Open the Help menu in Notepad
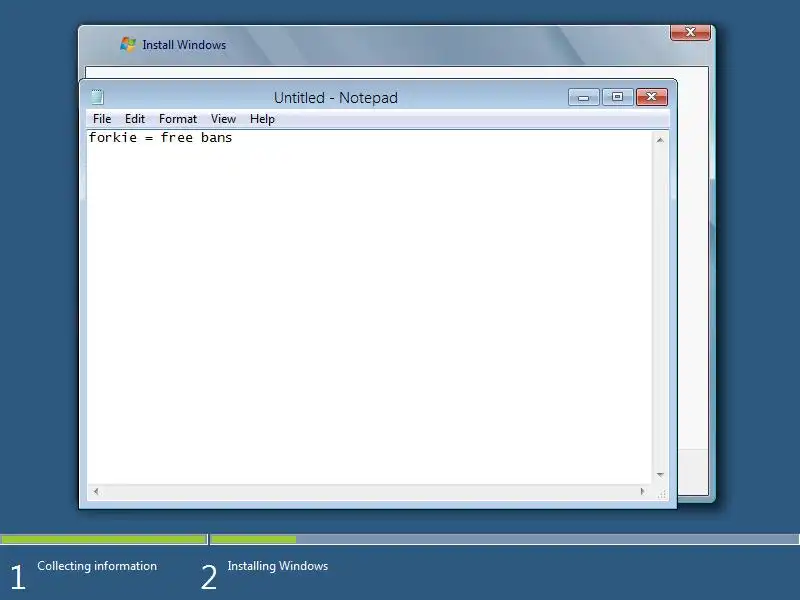The height and width of the screenshot is (600, 800). [262, 119]
